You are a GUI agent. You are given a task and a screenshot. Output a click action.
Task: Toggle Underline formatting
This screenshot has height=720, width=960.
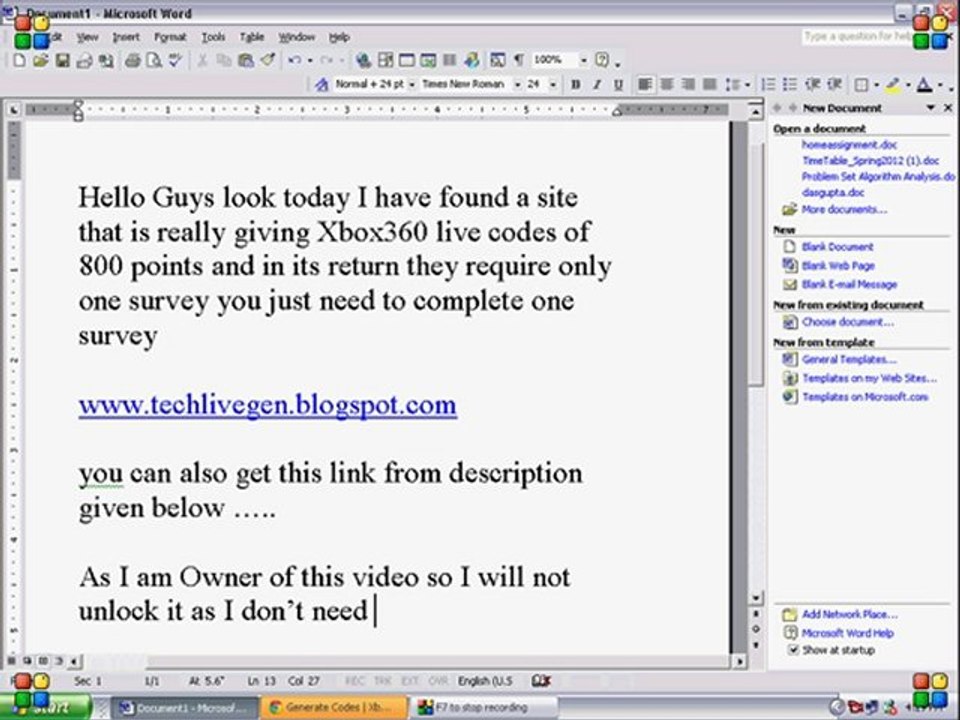[618, 84]
